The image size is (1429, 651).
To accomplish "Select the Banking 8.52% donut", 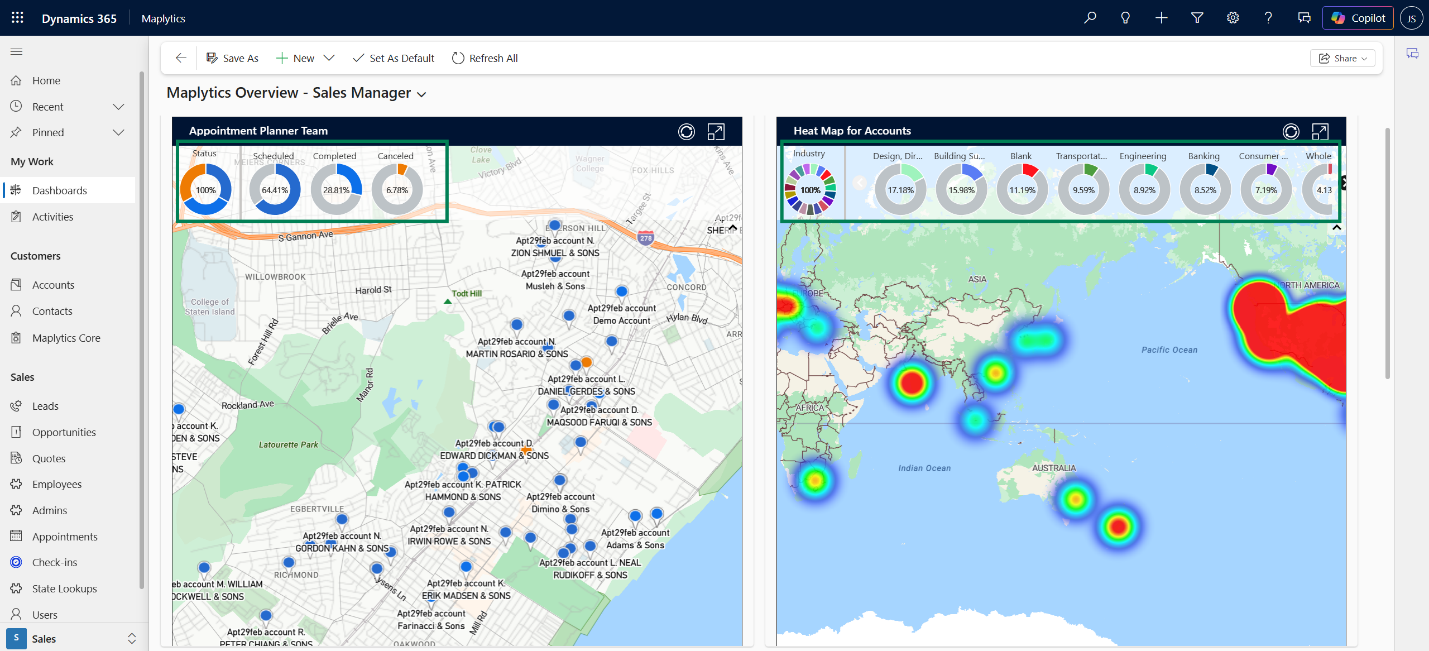I will point(1205,189).
